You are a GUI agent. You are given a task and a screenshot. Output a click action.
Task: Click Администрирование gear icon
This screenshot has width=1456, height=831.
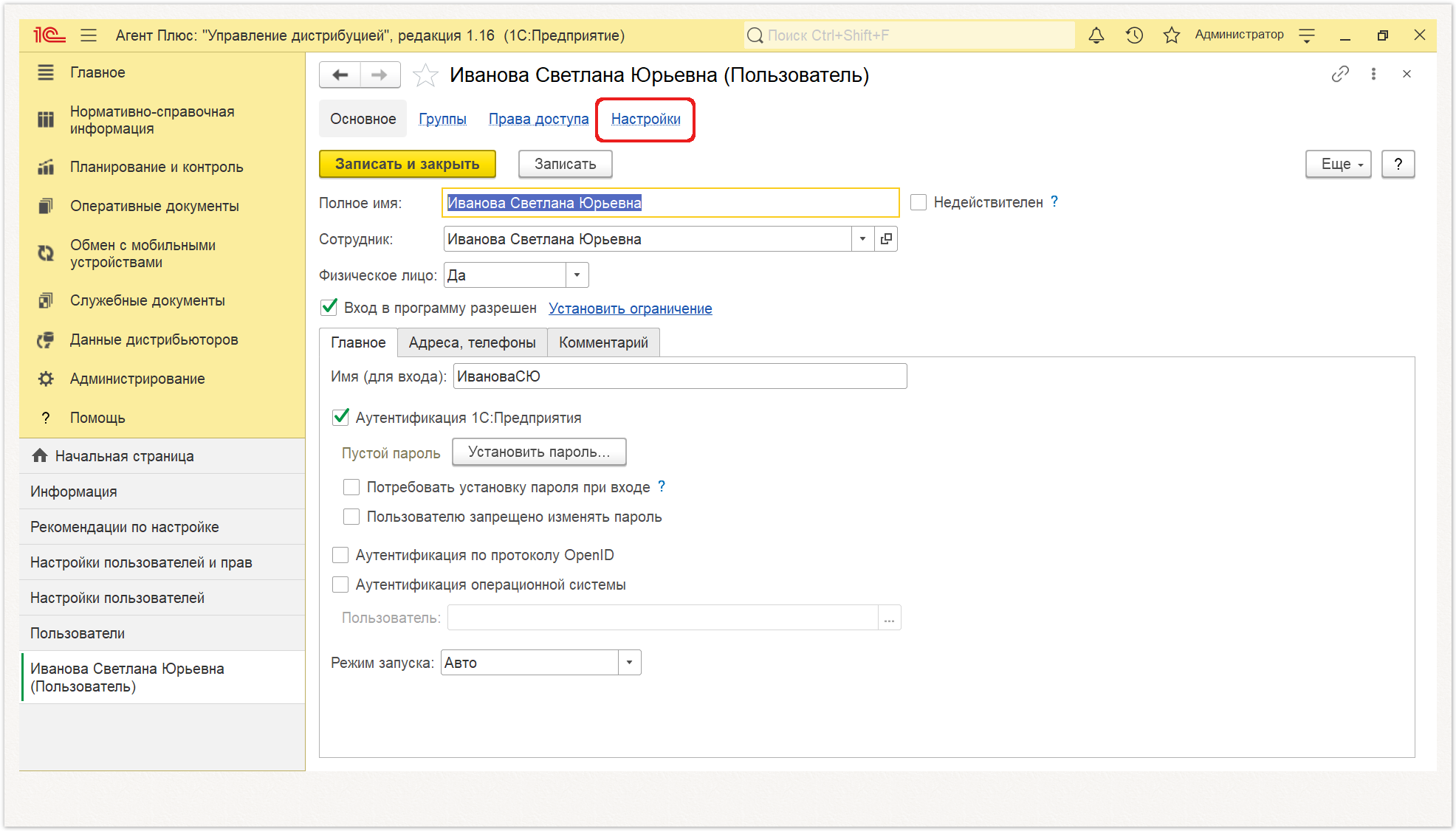(x=46, y=379)
